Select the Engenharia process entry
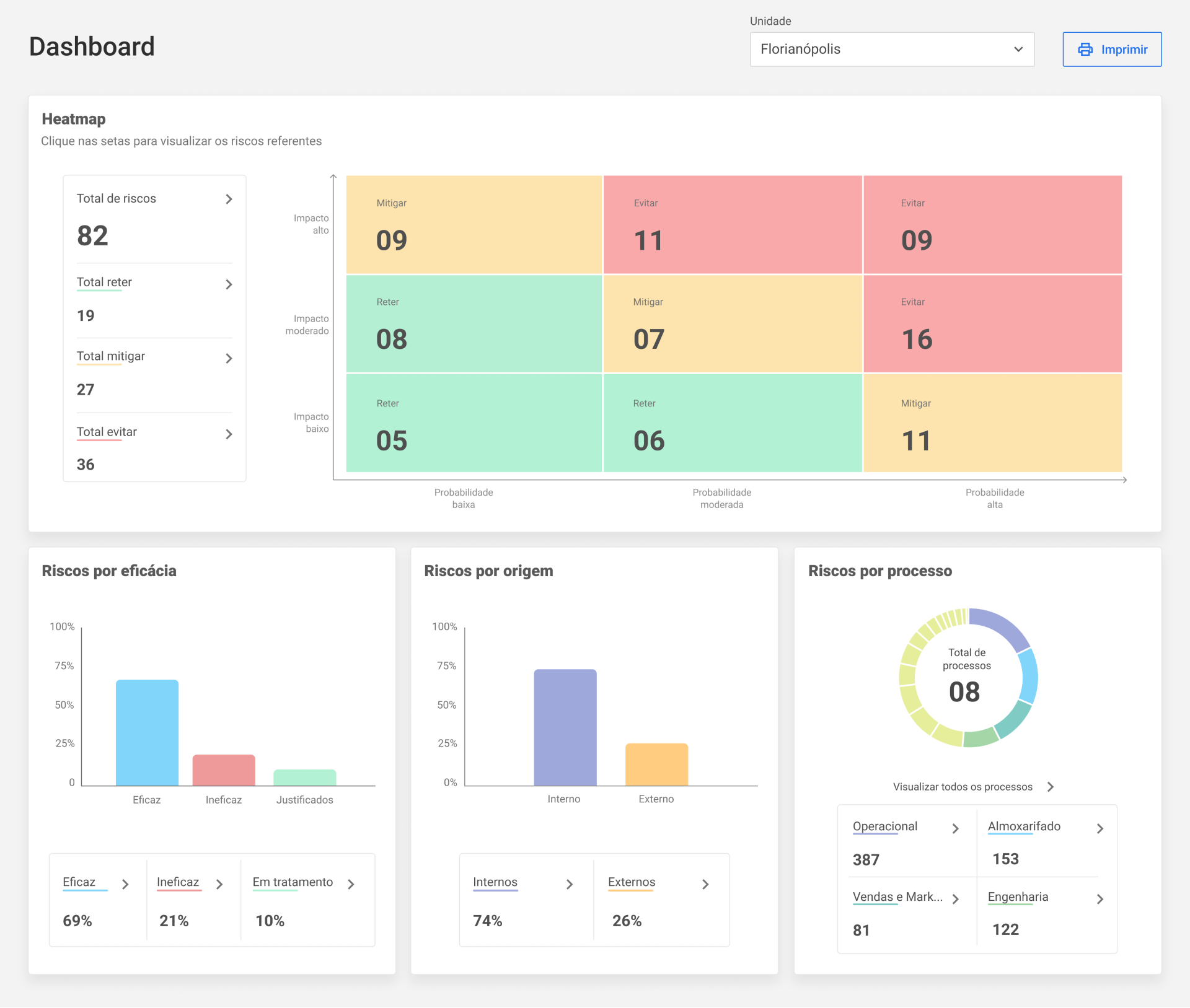The height and width of the screenshot is (1008, 1190). 1018,897
